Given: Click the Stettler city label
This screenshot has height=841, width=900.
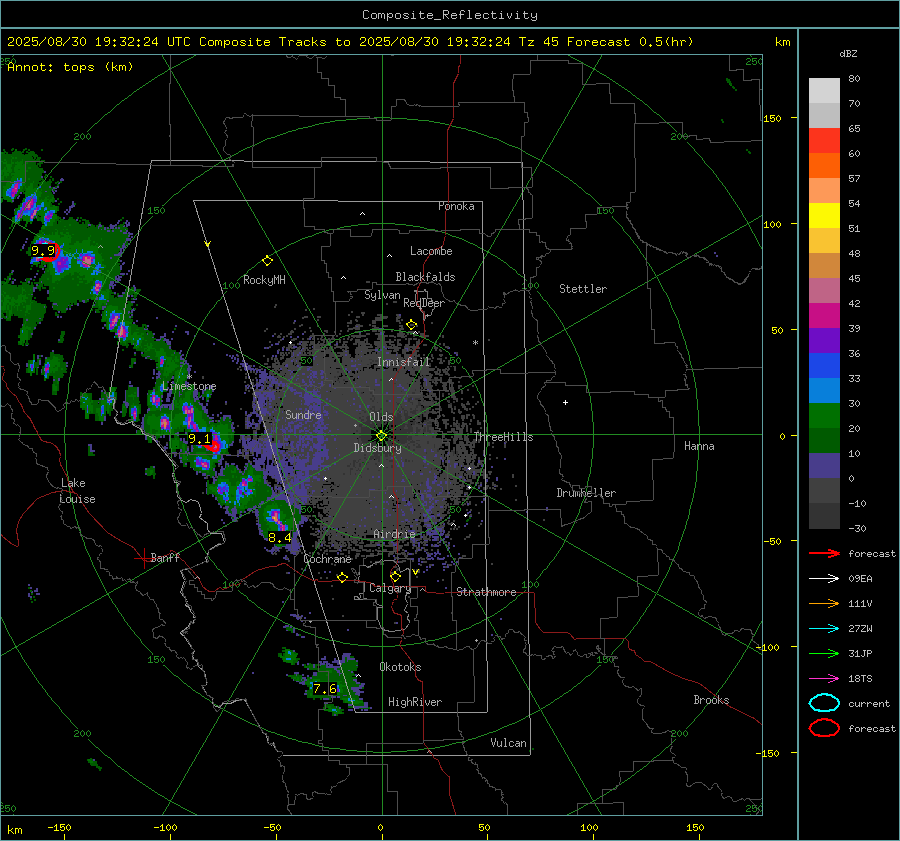Looking at the screenshot, I should pyautogui.click(x=583, y=289).
